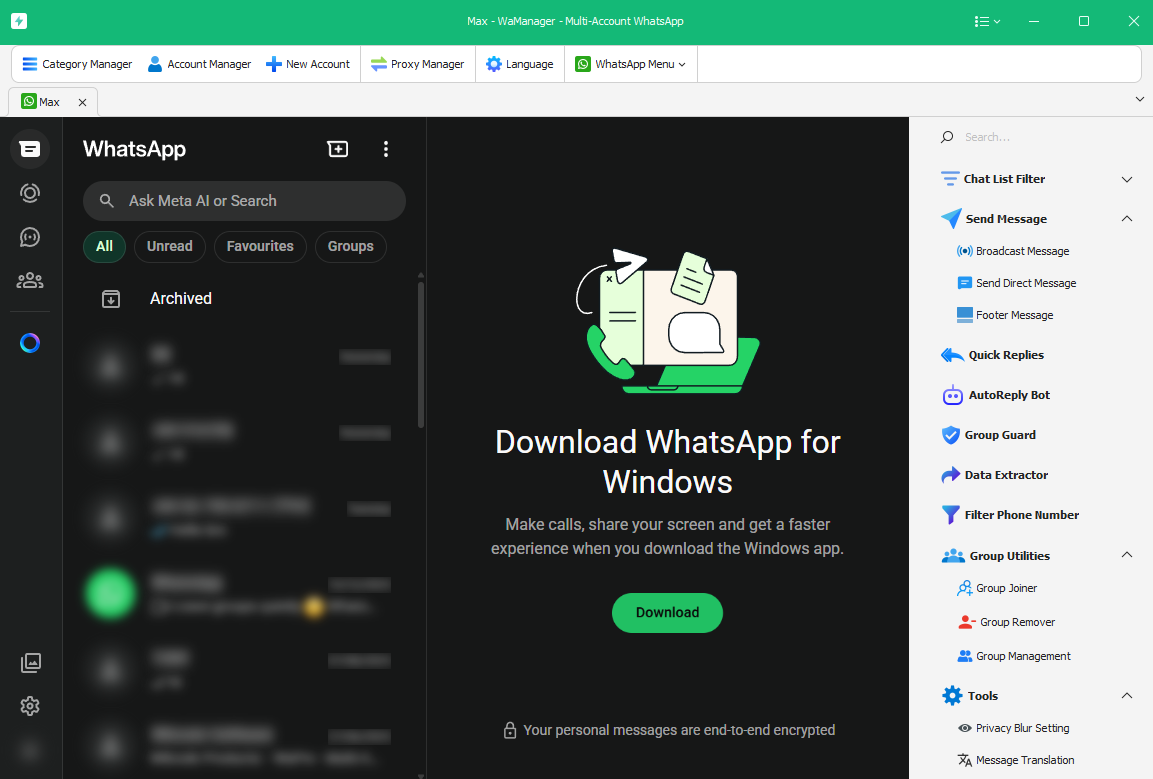
Task: Expand the Chat List Filter section
Action: click(1126, 180)
